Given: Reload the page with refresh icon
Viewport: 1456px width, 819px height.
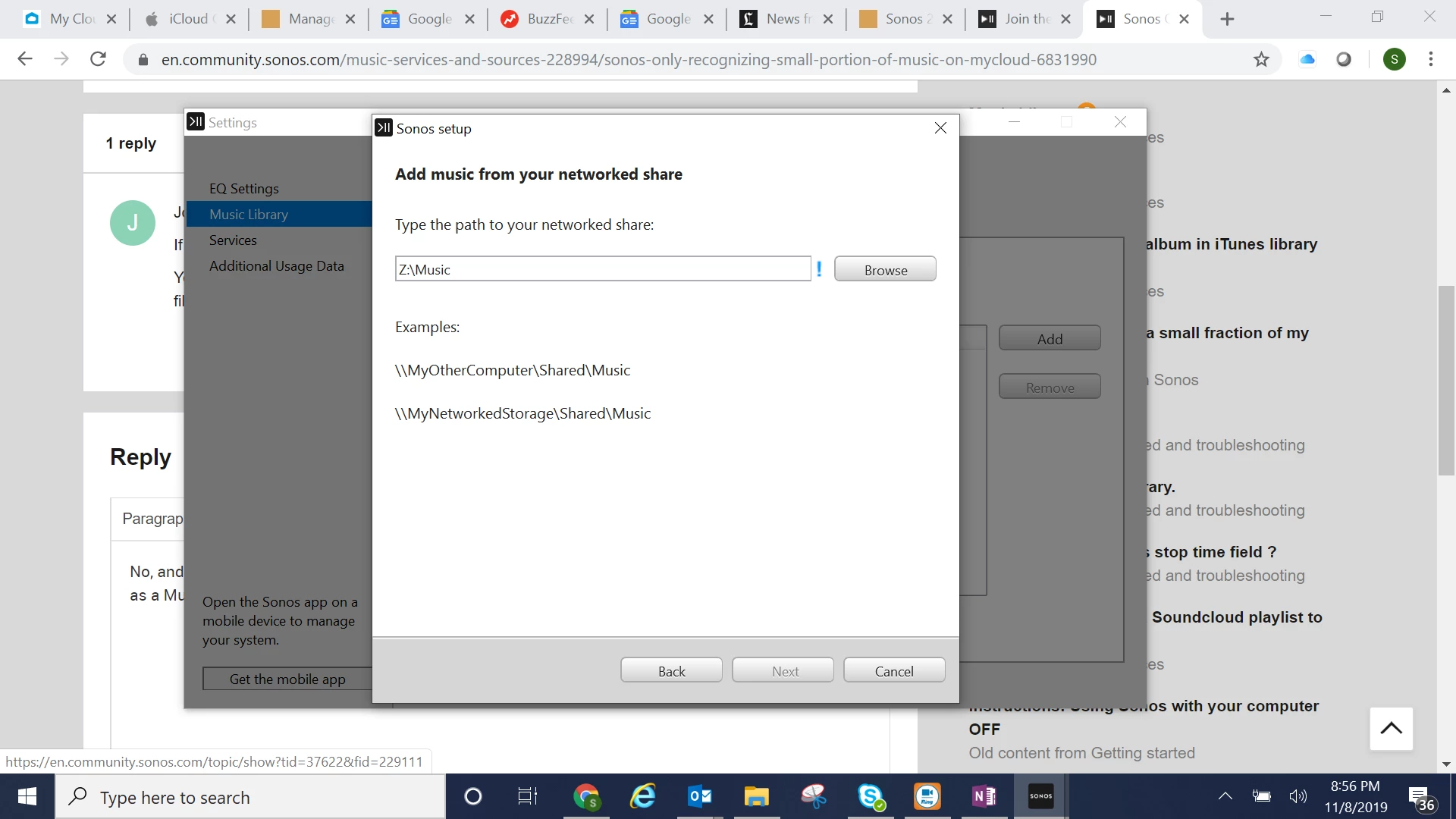Looking at the screenshot, I should [98, 59].
